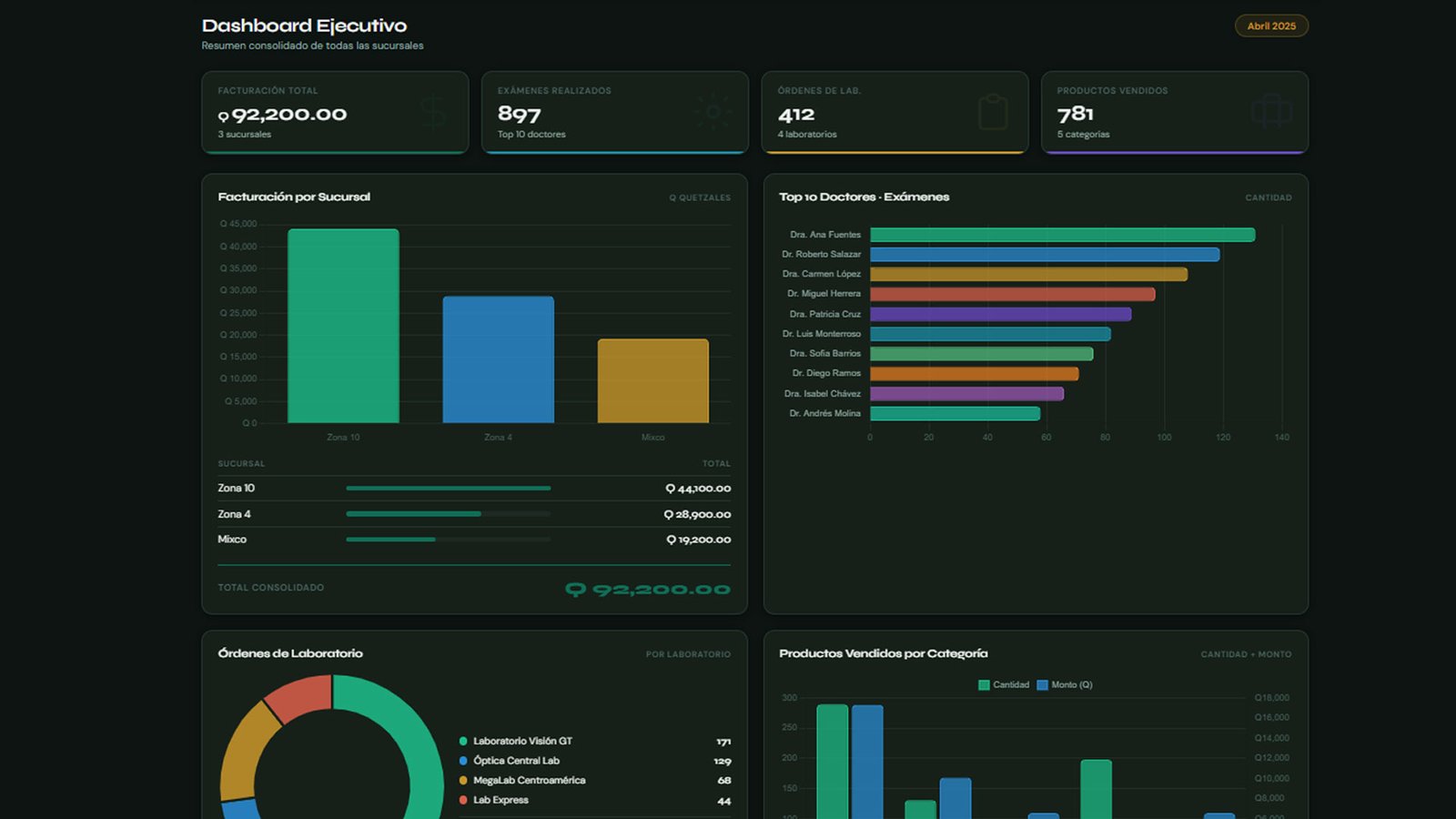Viewport: 1456px width, 819px height.
Task: Click the Dashboard Ejecutivo title
Action: 304,25
